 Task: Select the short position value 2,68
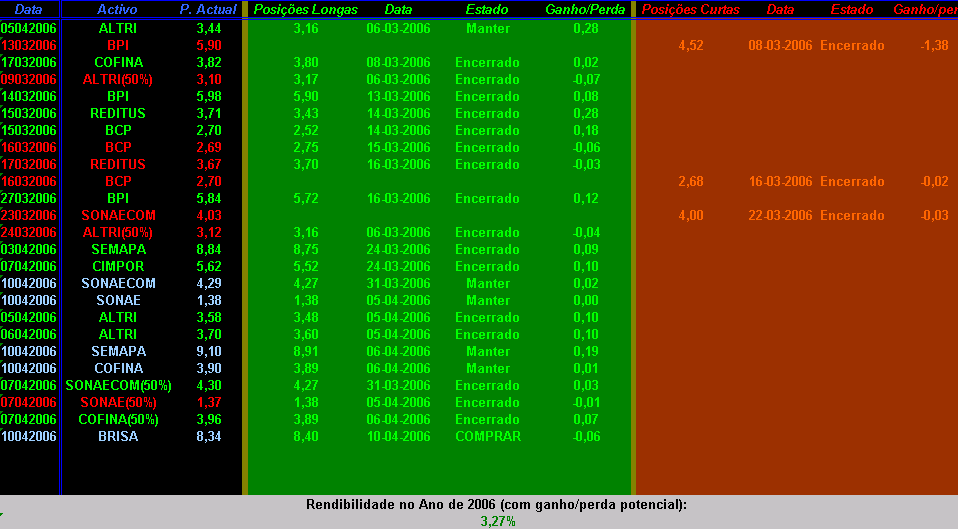[x=691, y=181]
